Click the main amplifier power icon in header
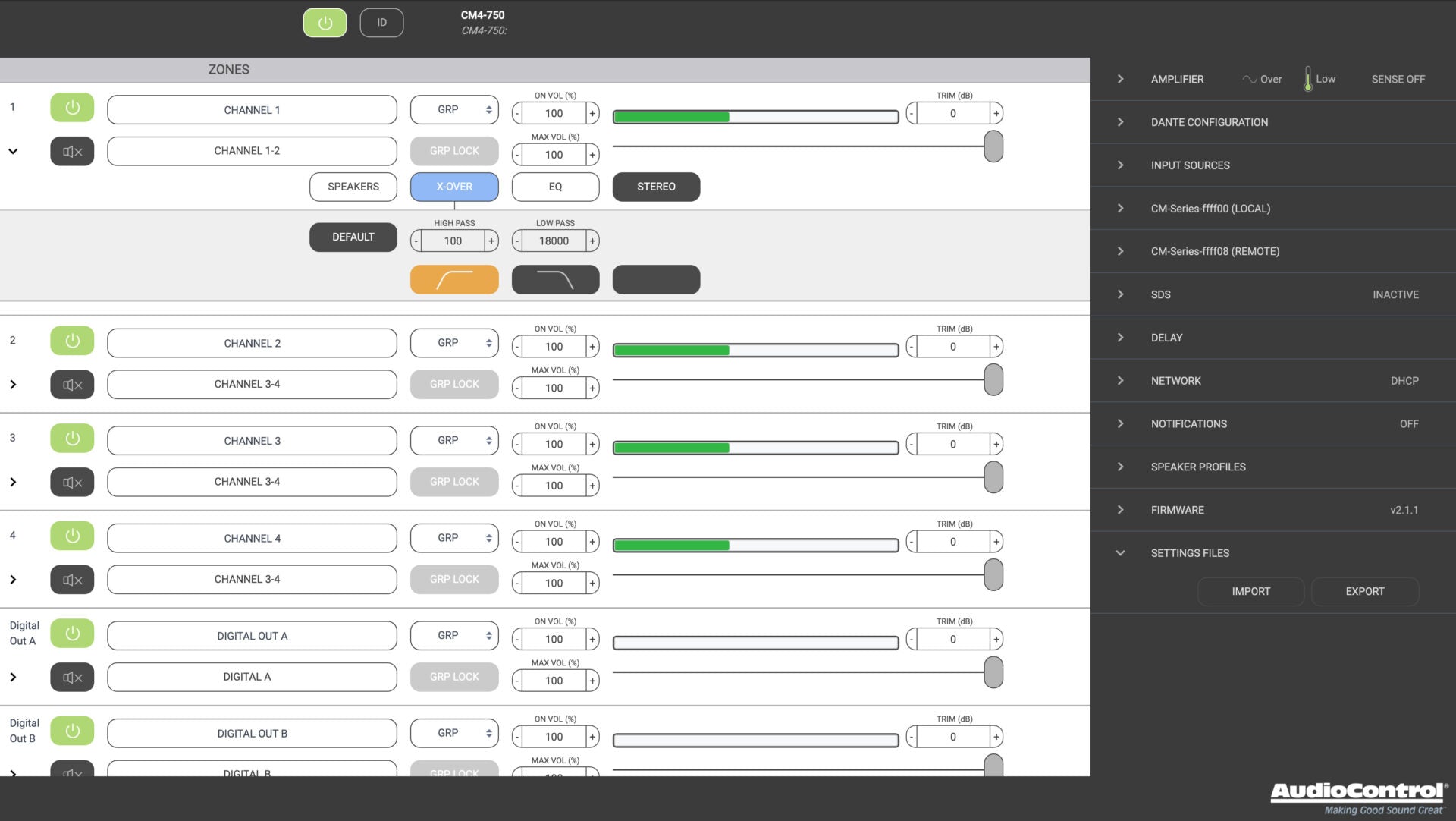This screenshot has height=821, width=1456. pos(325,23)
